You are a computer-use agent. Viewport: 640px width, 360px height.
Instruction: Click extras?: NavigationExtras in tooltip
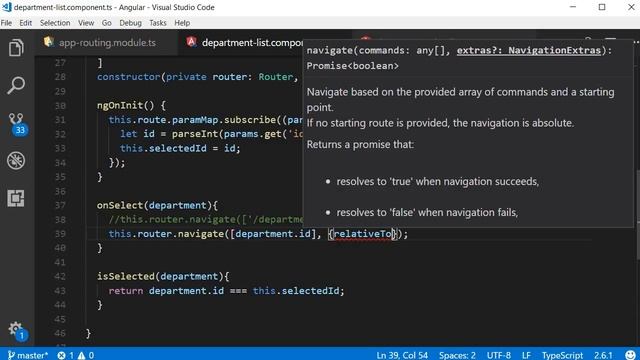coord(529,50)
